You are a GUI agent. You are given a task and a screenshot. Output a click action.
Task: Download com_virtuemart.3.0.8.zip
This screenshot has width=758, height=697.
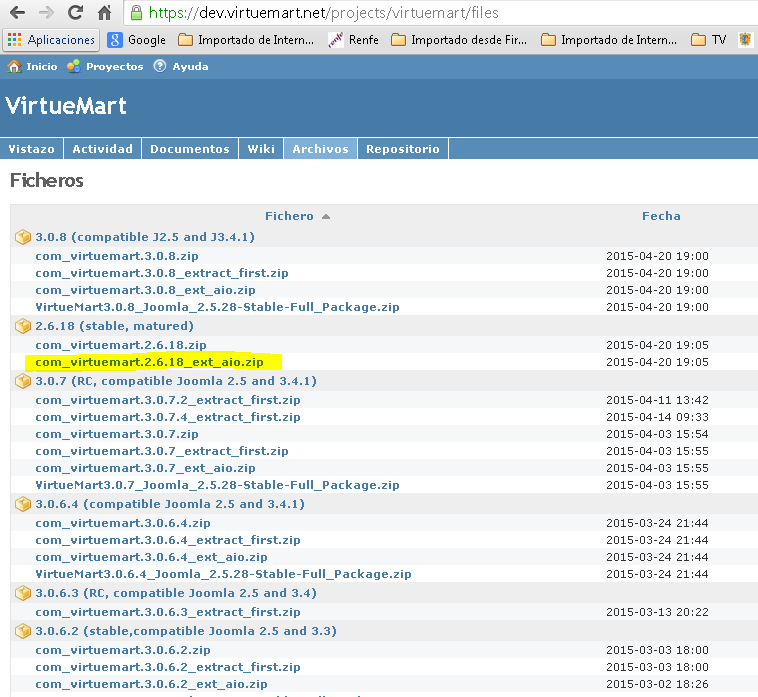click(117, 256)
